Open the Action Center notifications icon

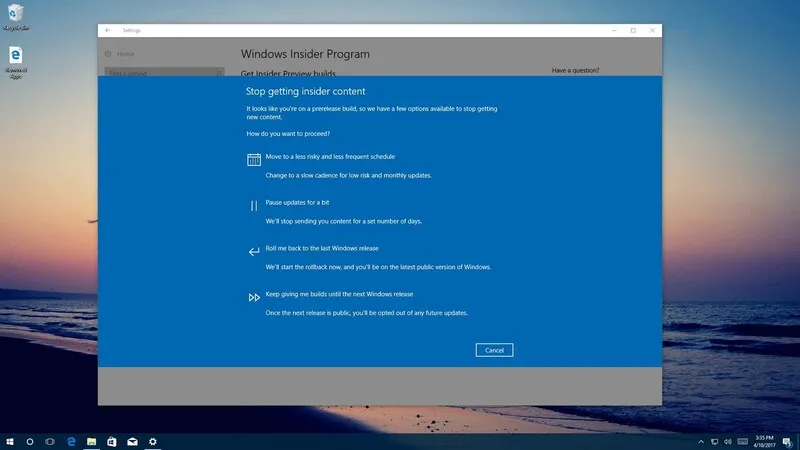click(787, 442)
